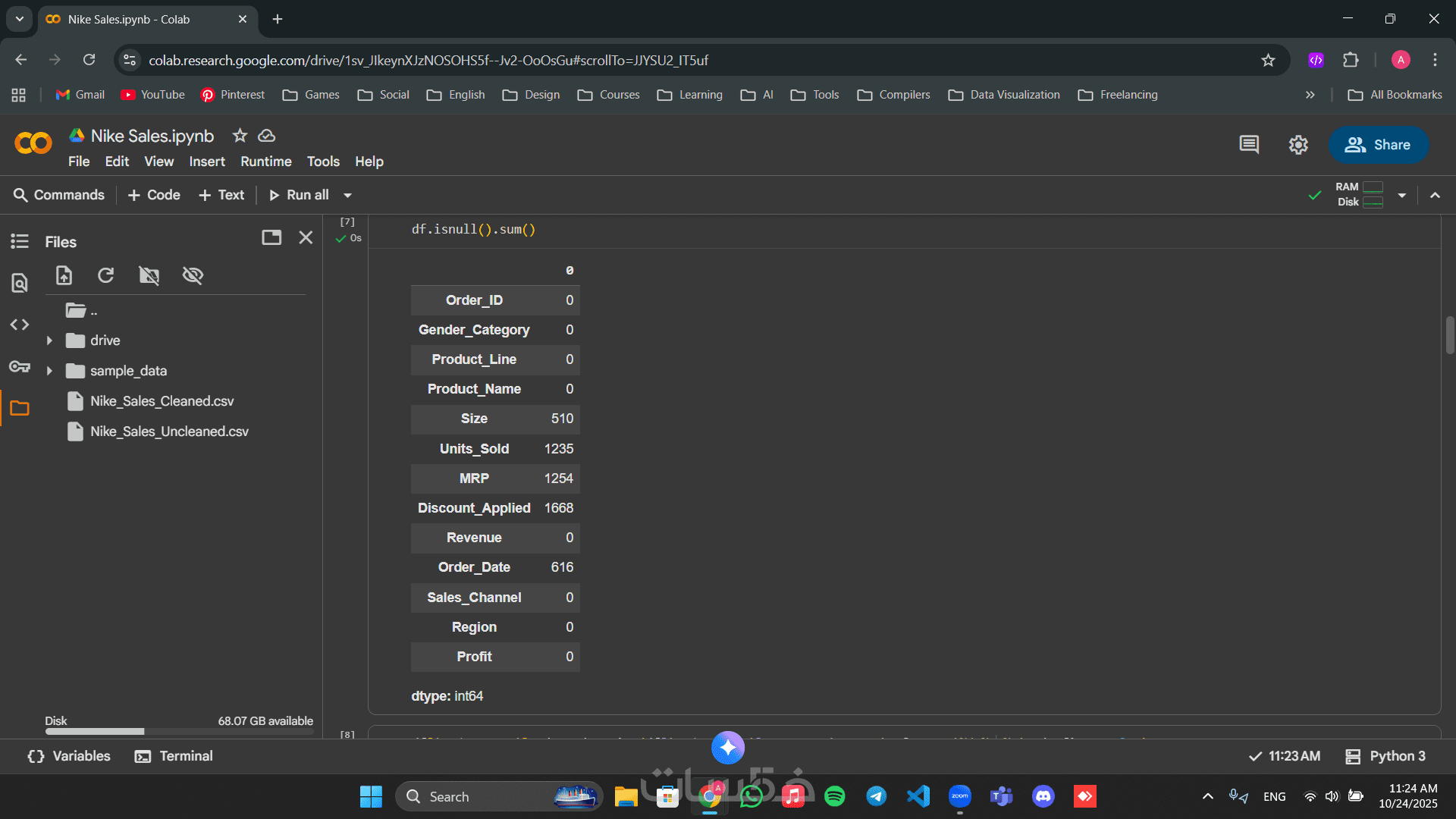Open the Run all dropdown arrow
Screen dimensions: 1456x819
coord(347,195)
